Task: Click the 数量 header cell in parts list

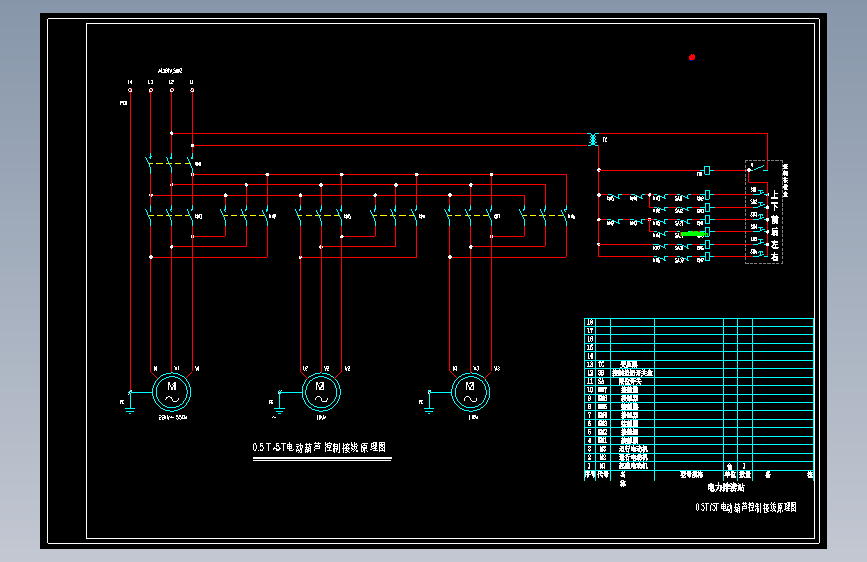Action: (x=745, y=475)
